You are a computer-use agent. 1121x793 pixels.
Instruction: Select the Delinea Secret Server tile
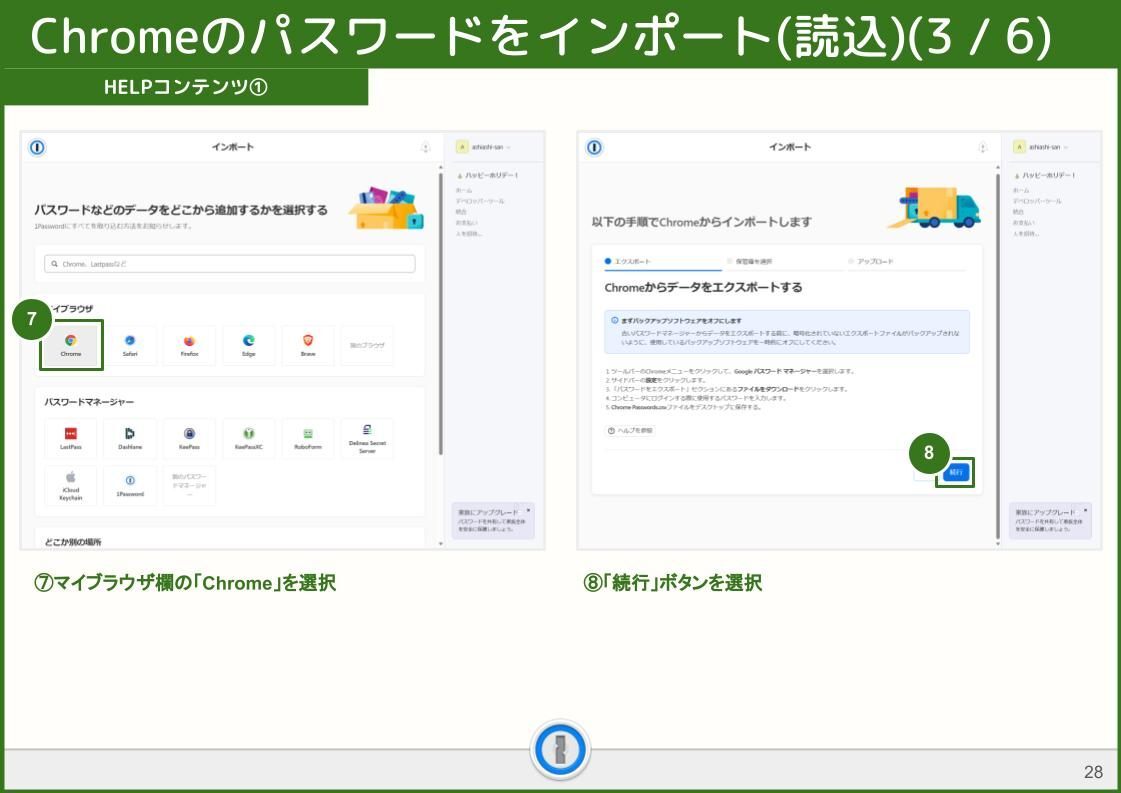click(x=367, y=438)
